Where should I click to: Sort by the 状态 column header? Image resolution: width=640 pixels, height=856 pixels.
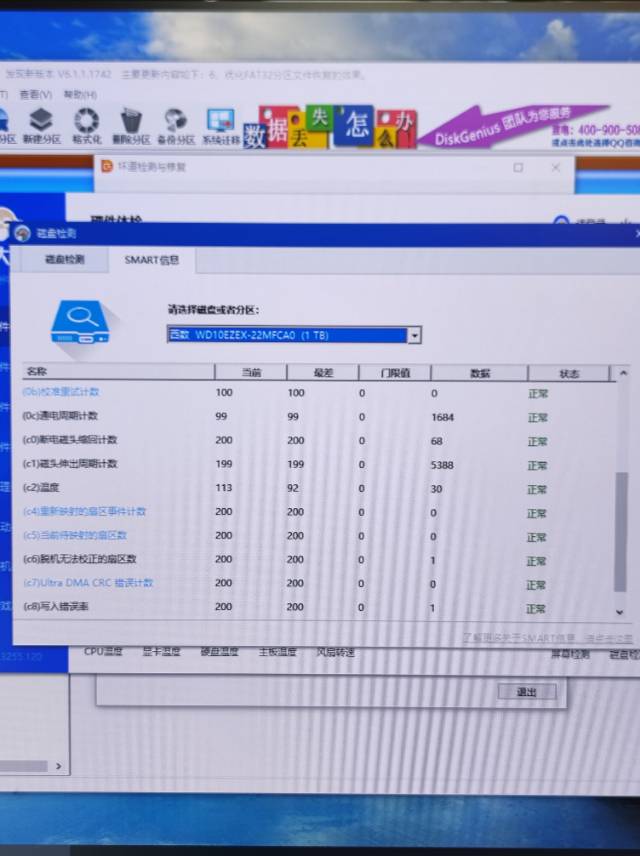568,374
